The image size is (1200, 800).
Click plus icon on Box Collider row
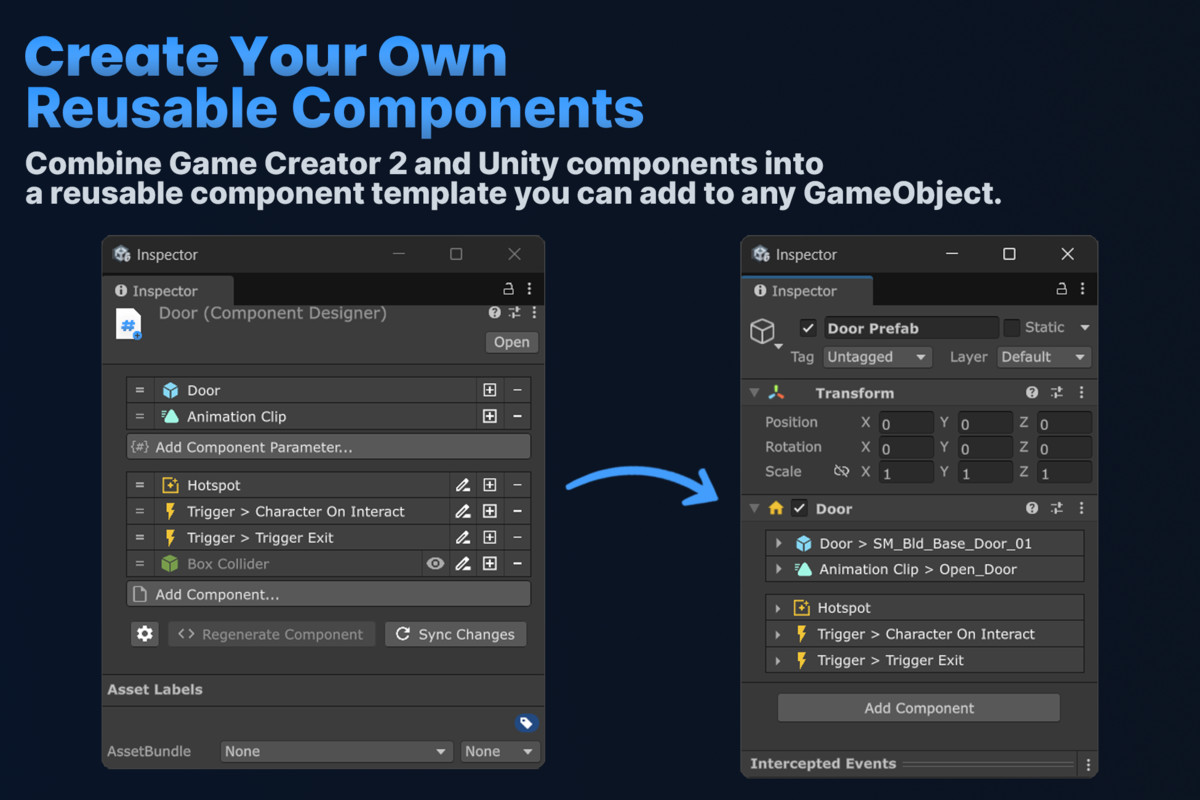(x=490, y=564)
